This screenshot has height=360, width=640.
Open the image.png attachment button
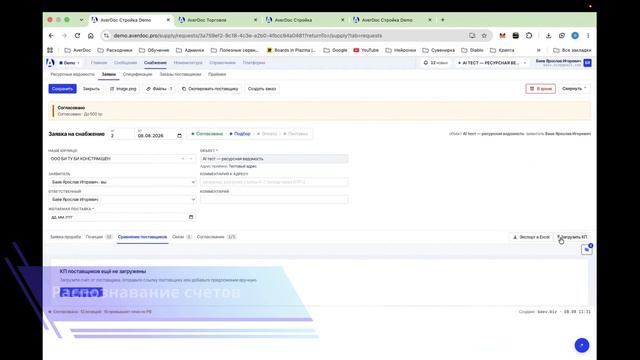pos(123,89)
